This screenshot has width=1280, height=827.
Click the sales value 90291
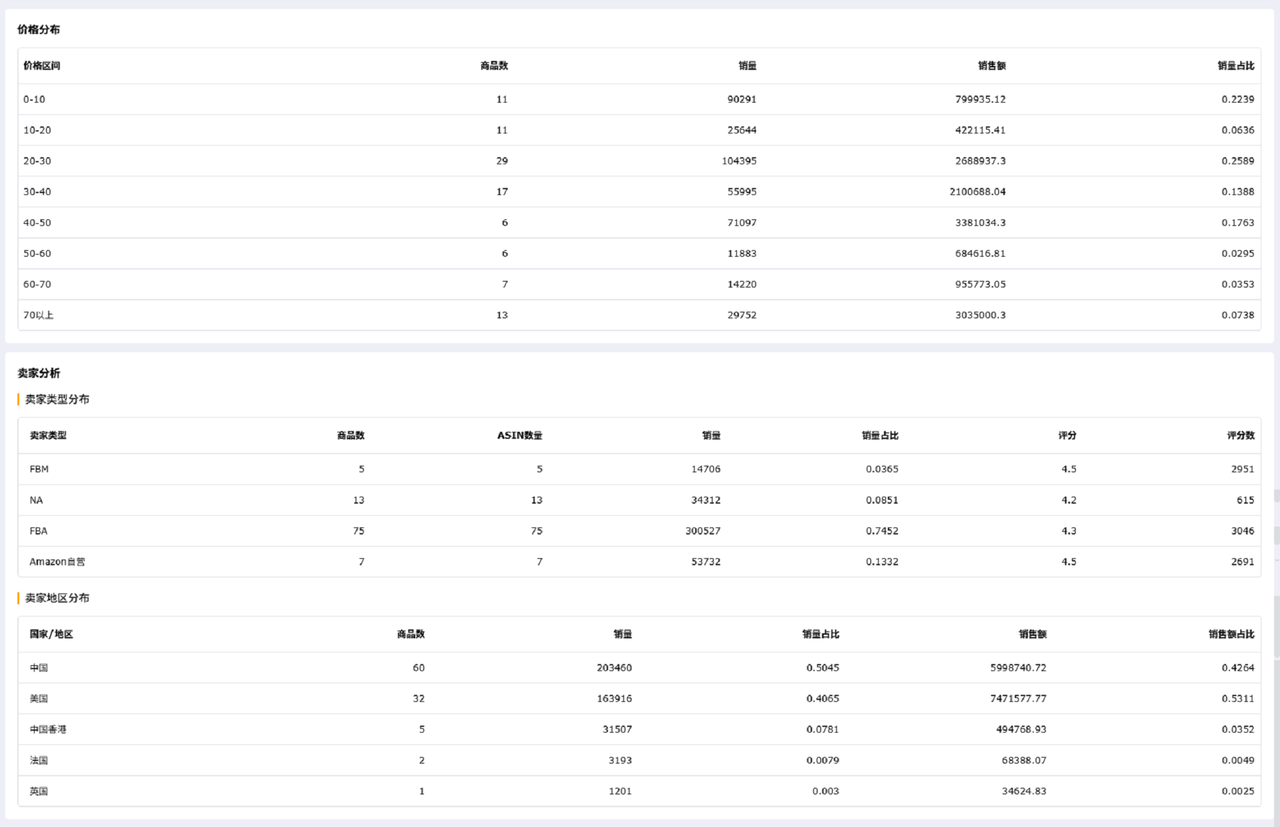click(x=742, y=99)
